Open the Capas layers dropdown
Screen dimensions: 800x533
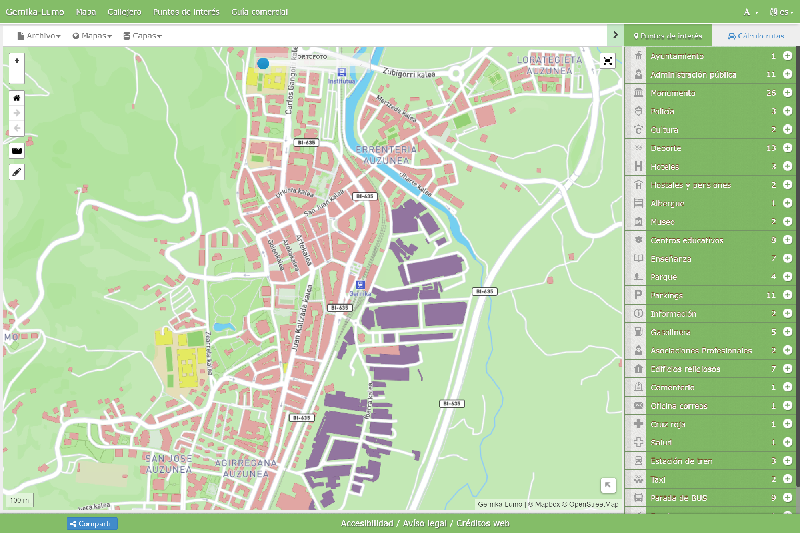click(142, 35)
